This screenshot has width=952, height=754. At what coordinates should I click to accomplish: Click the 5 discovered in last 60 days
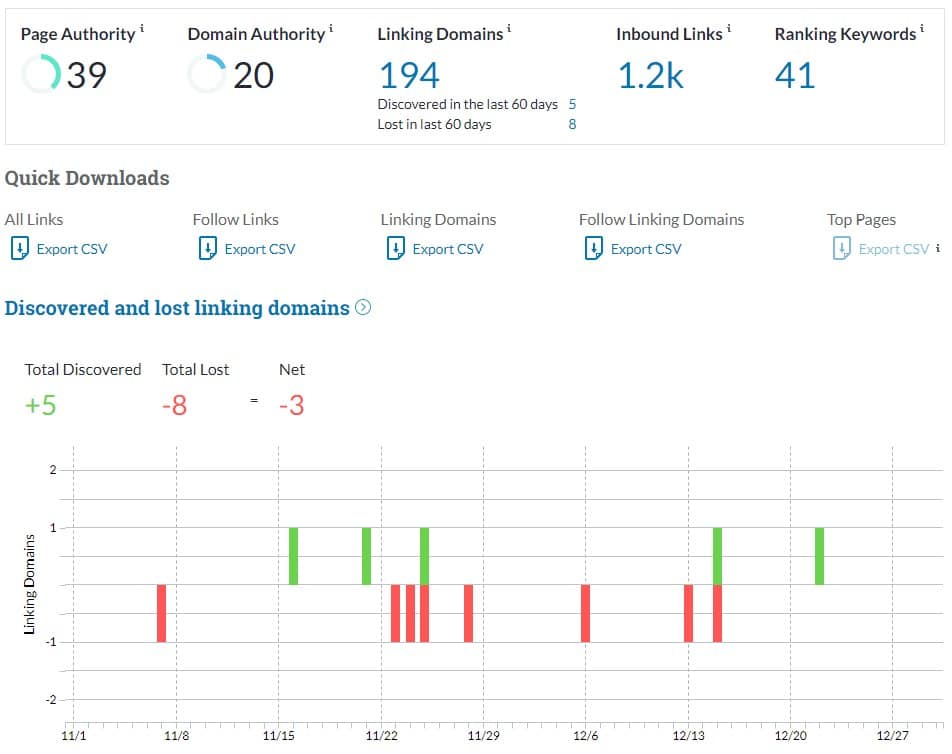(x=572, y=104)
